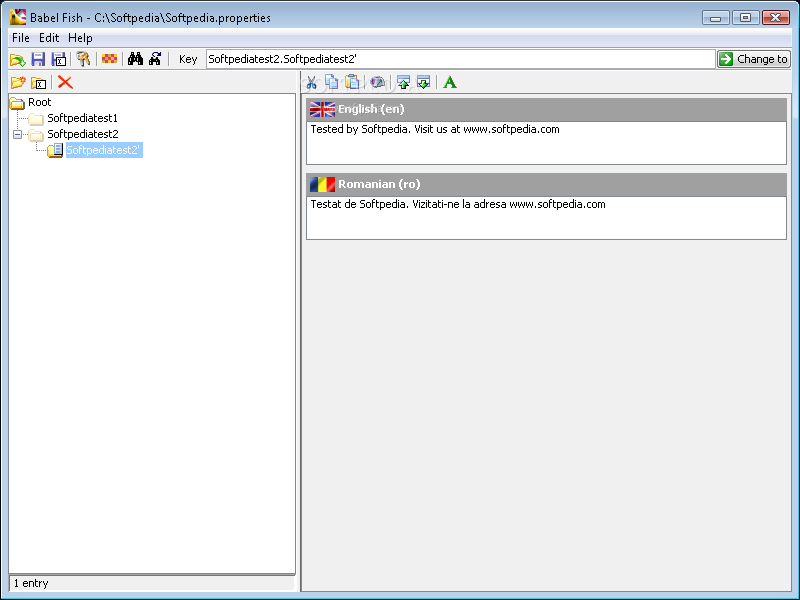Click the Romanian translation text box
The width and height of the screenshot is (800, 600).
pos(546,218)
